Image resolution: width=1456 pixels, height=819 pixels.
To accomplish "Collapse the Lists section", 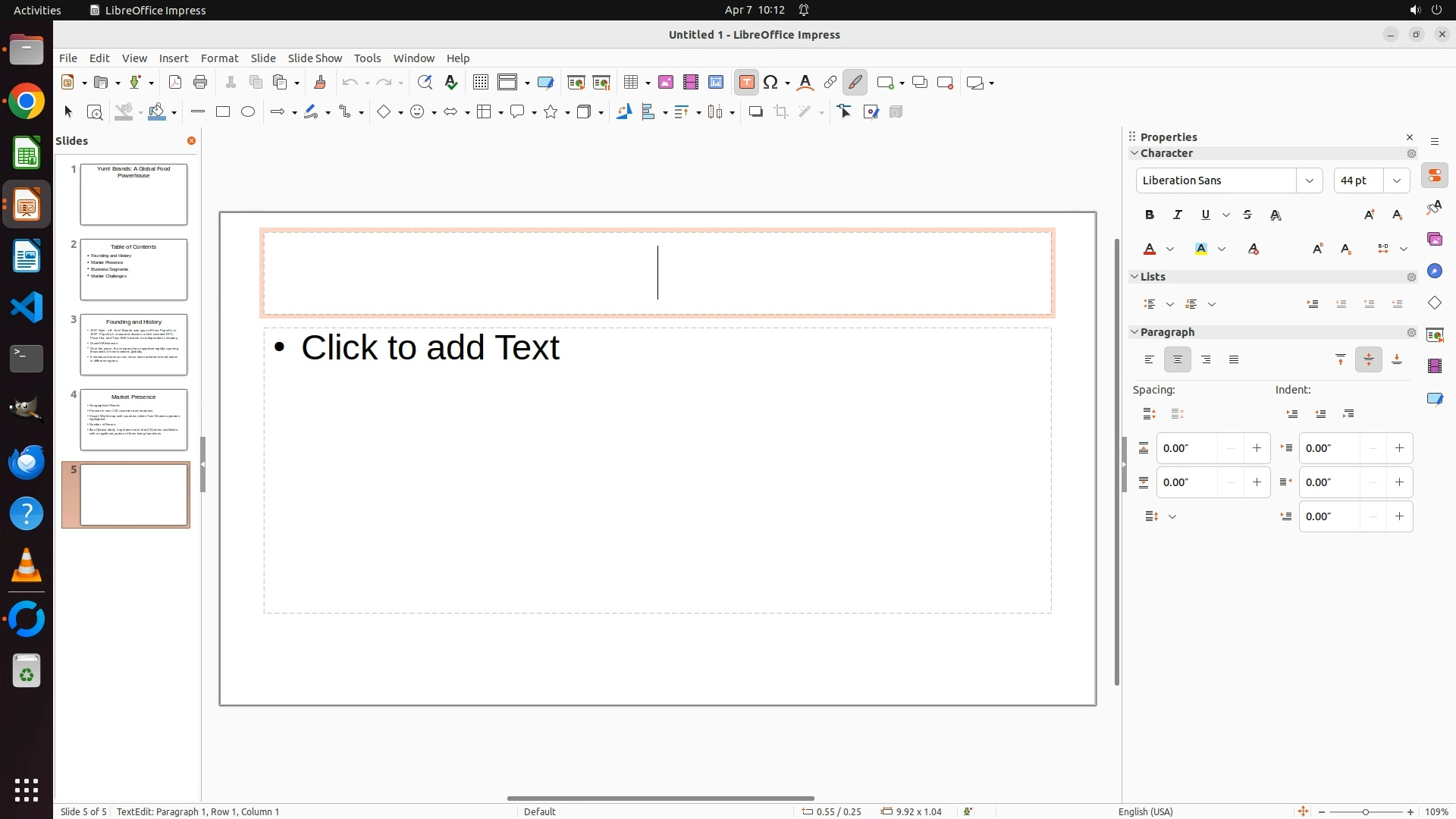I will (x=1135, y=277).
